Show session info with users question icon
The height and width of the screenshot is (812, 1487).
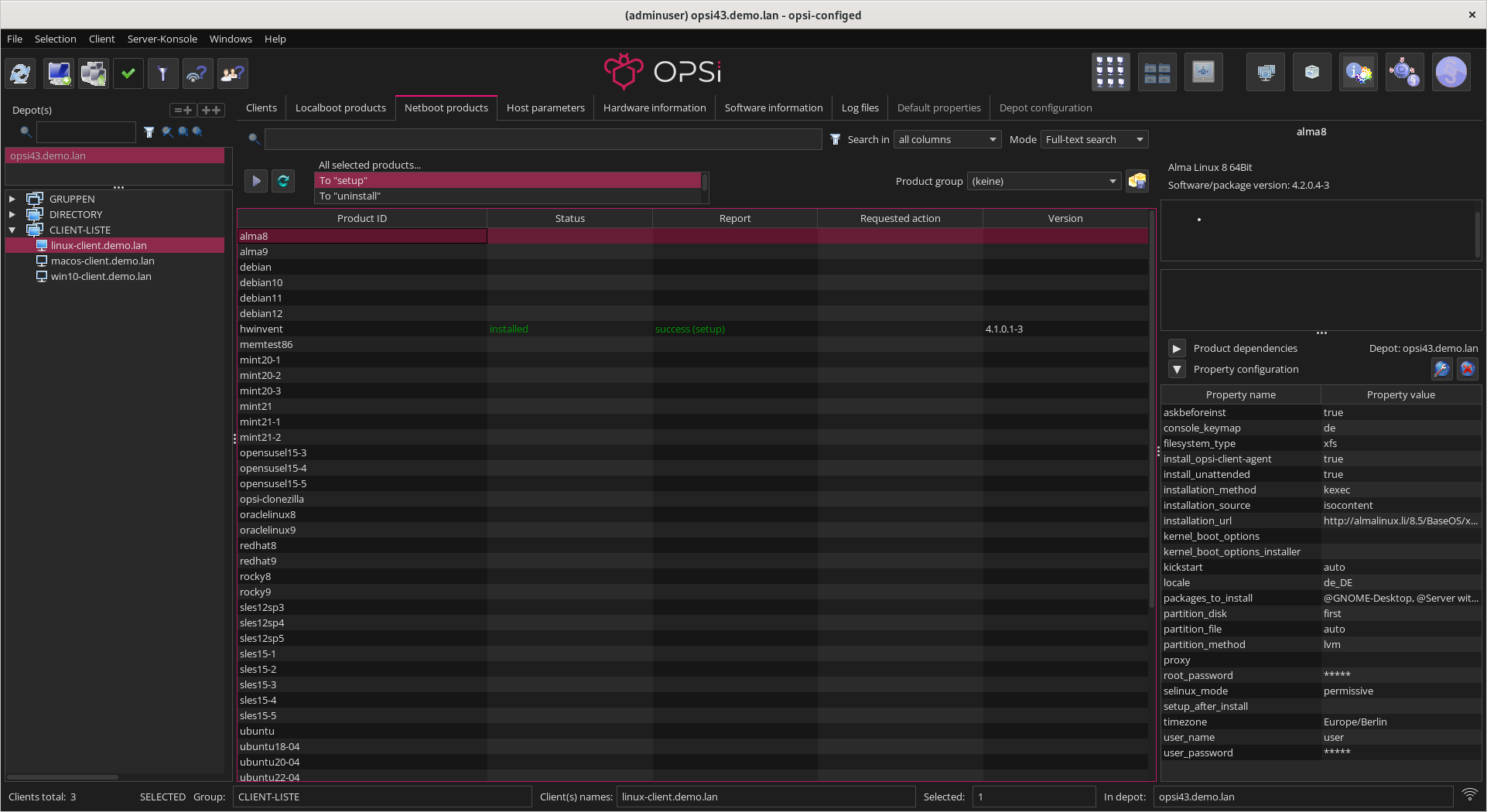tap(232, 73)
